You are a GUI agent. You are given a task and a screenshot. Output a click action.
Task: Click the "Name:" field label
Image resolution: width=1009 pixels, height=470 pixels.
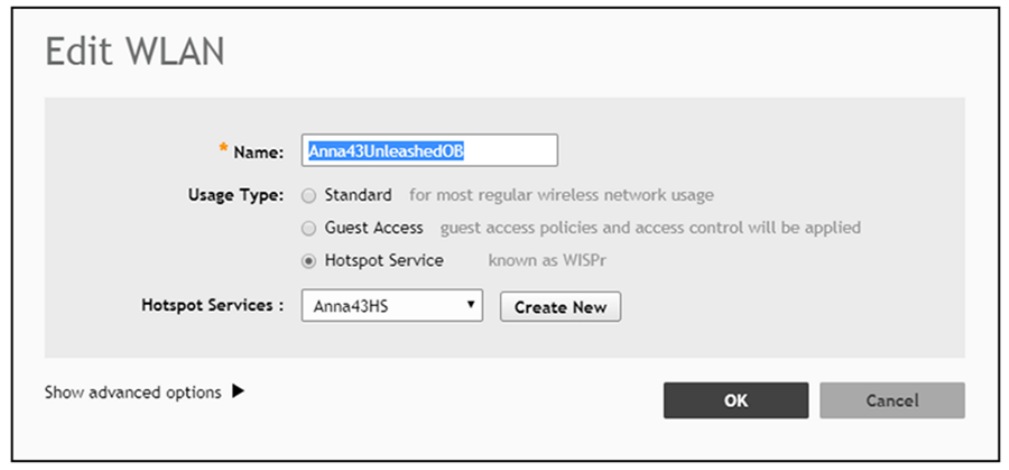tap(259, 152)
